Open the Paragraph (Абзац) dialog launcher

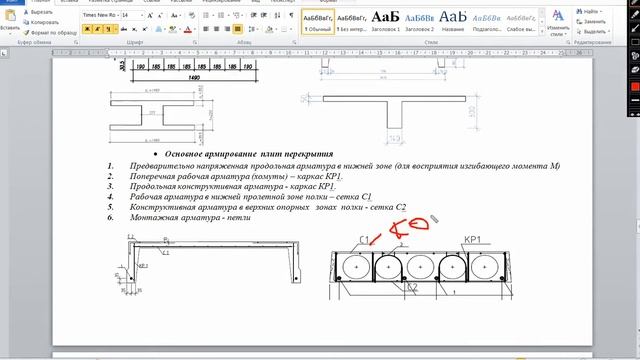[294, 42]
